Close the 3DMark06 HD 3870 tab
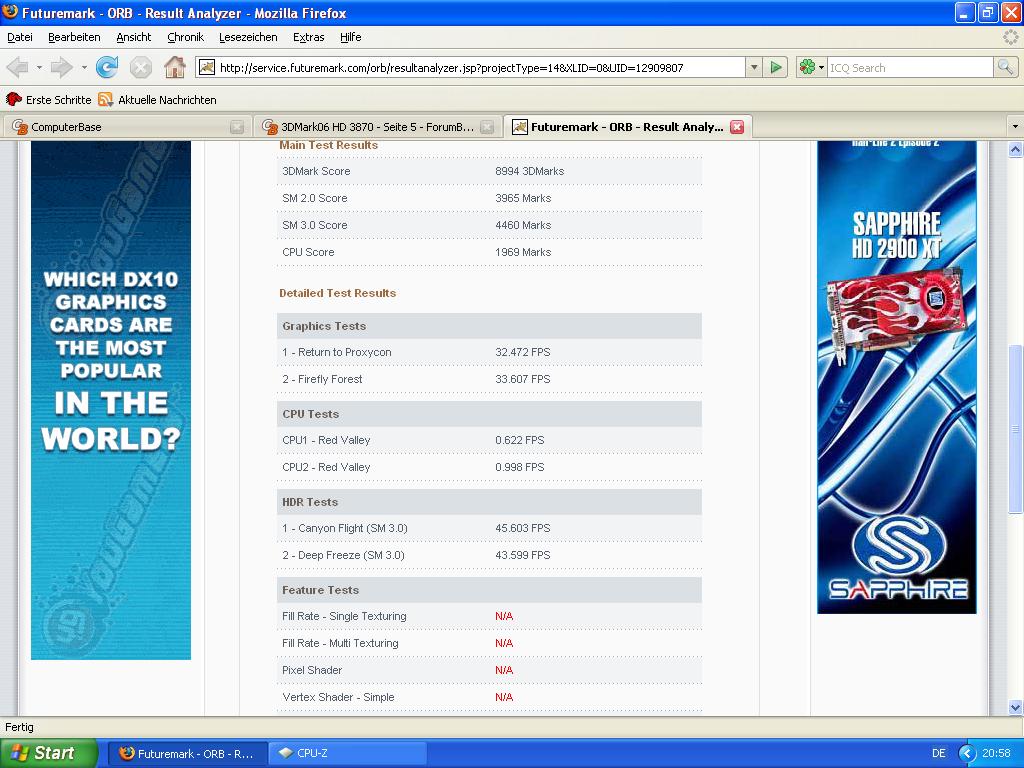Screen dimensions: 1024x768 [487, 127]
